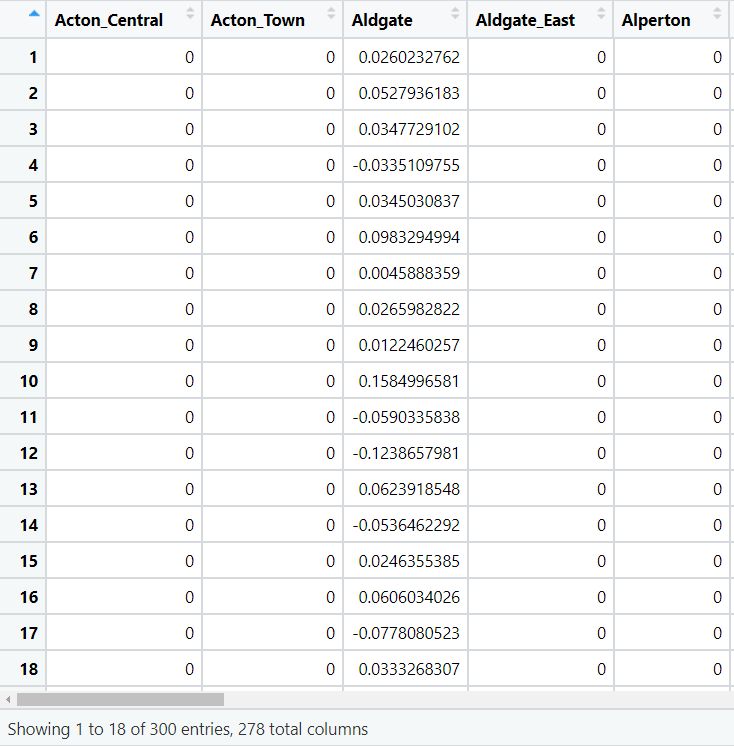The height and width of the screenshot is (746, 734).
Task: Click the horizontal scrollbar thumb
Action: 120,699
